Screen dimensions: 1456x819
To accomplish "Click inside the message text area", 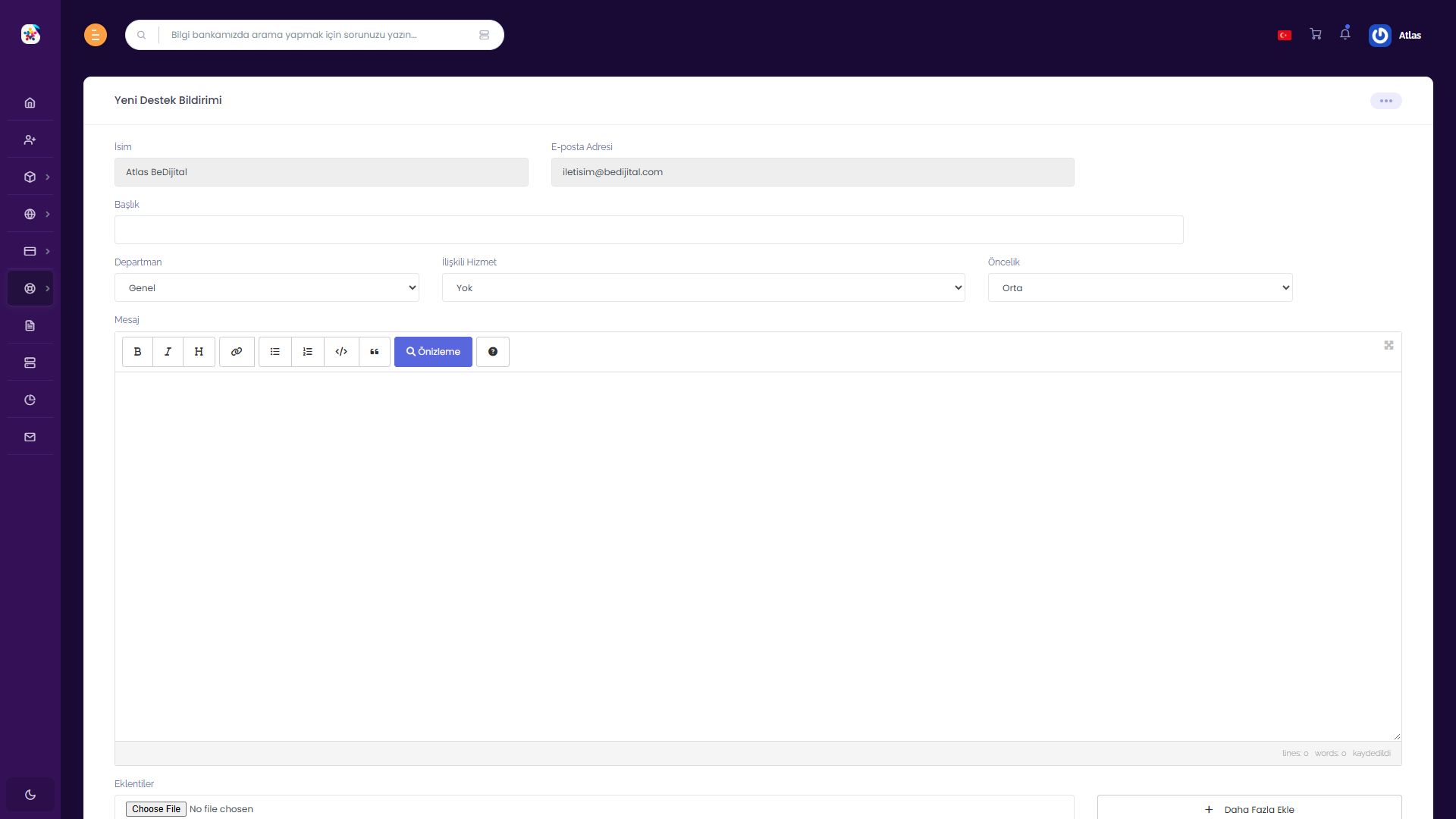I will coord(758,557).
